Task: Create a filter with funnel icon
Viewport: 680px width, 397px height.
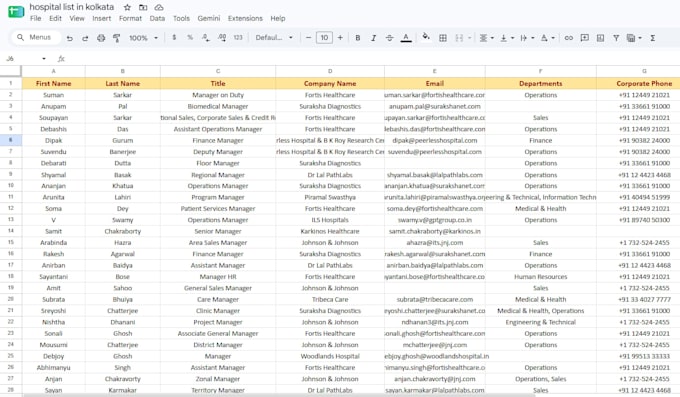Action: click(x=616, y=38)
